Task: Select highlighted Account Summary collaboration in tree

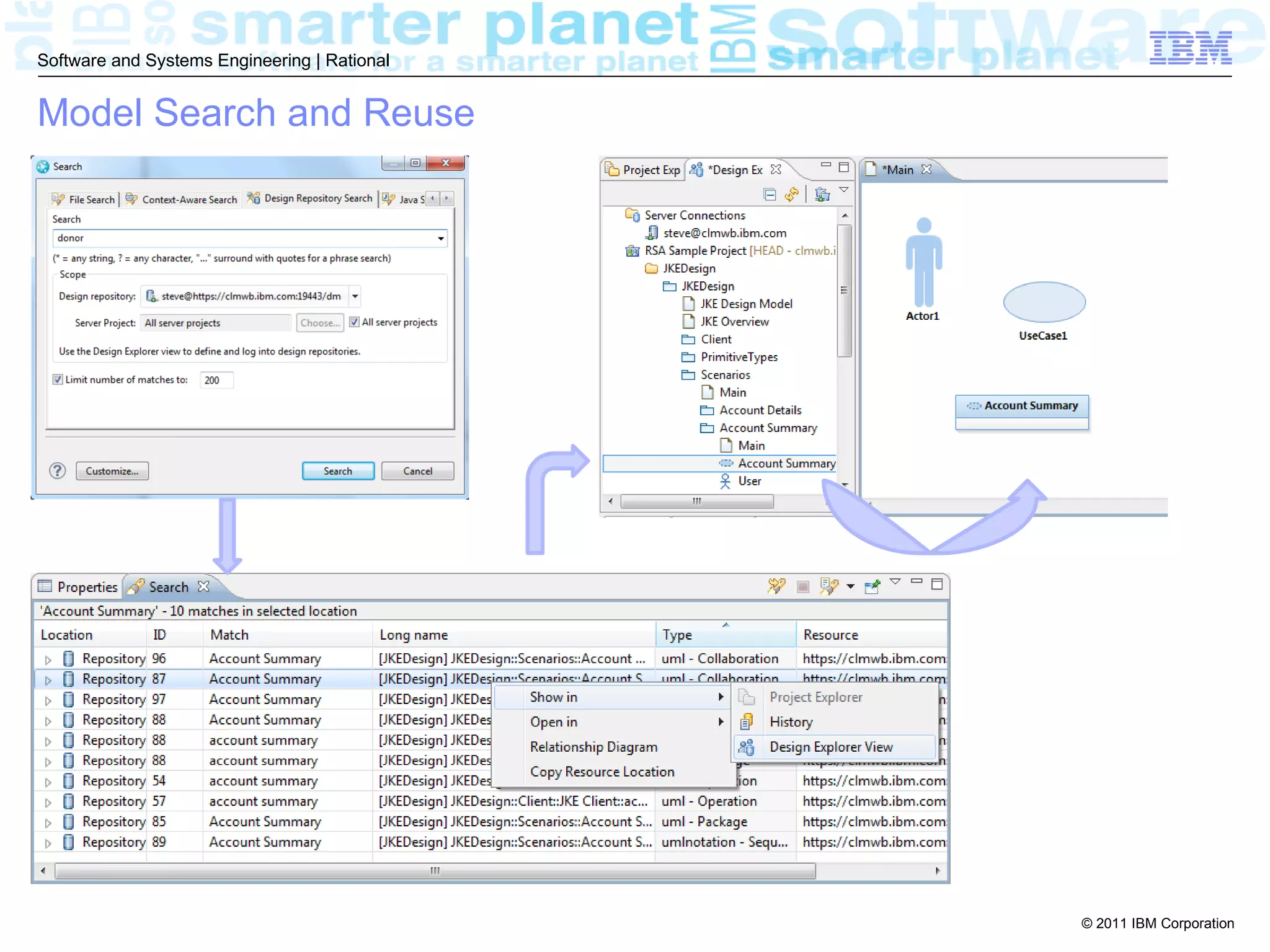Action: pyautogui.click(x=719, y=464)
